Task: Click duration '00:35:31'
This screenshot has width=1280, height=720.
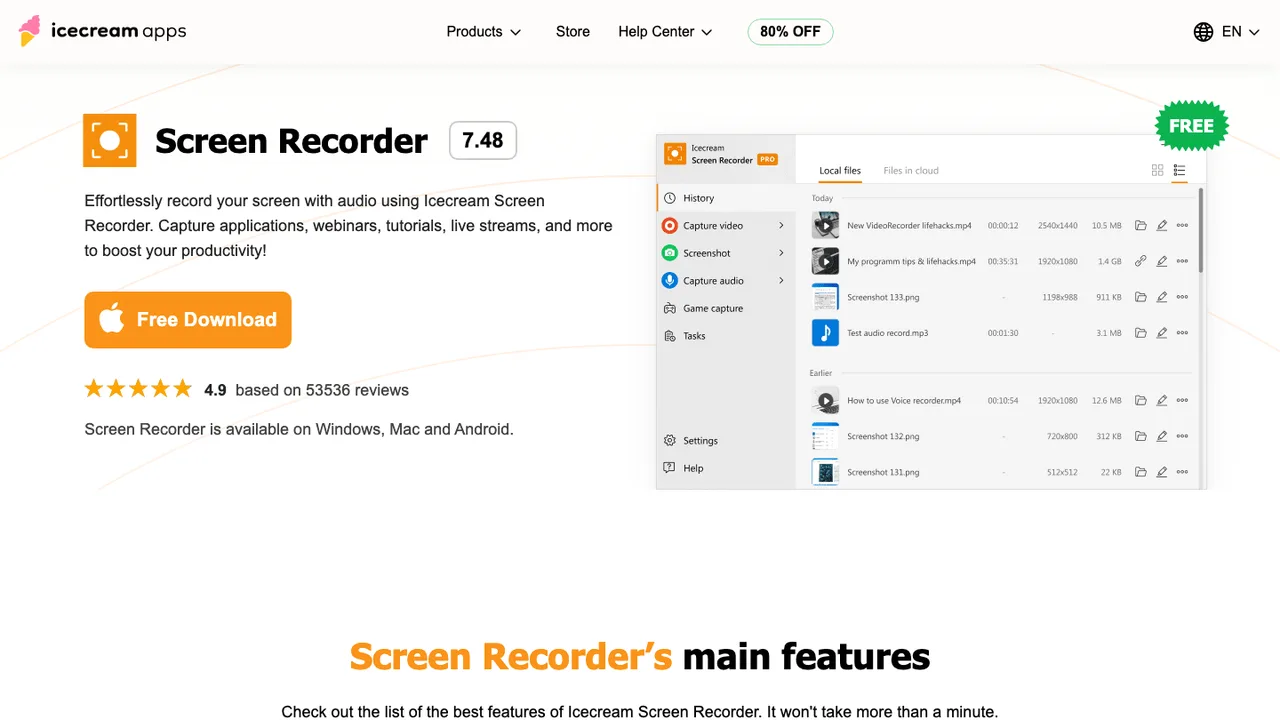Action: point(1003,261)
